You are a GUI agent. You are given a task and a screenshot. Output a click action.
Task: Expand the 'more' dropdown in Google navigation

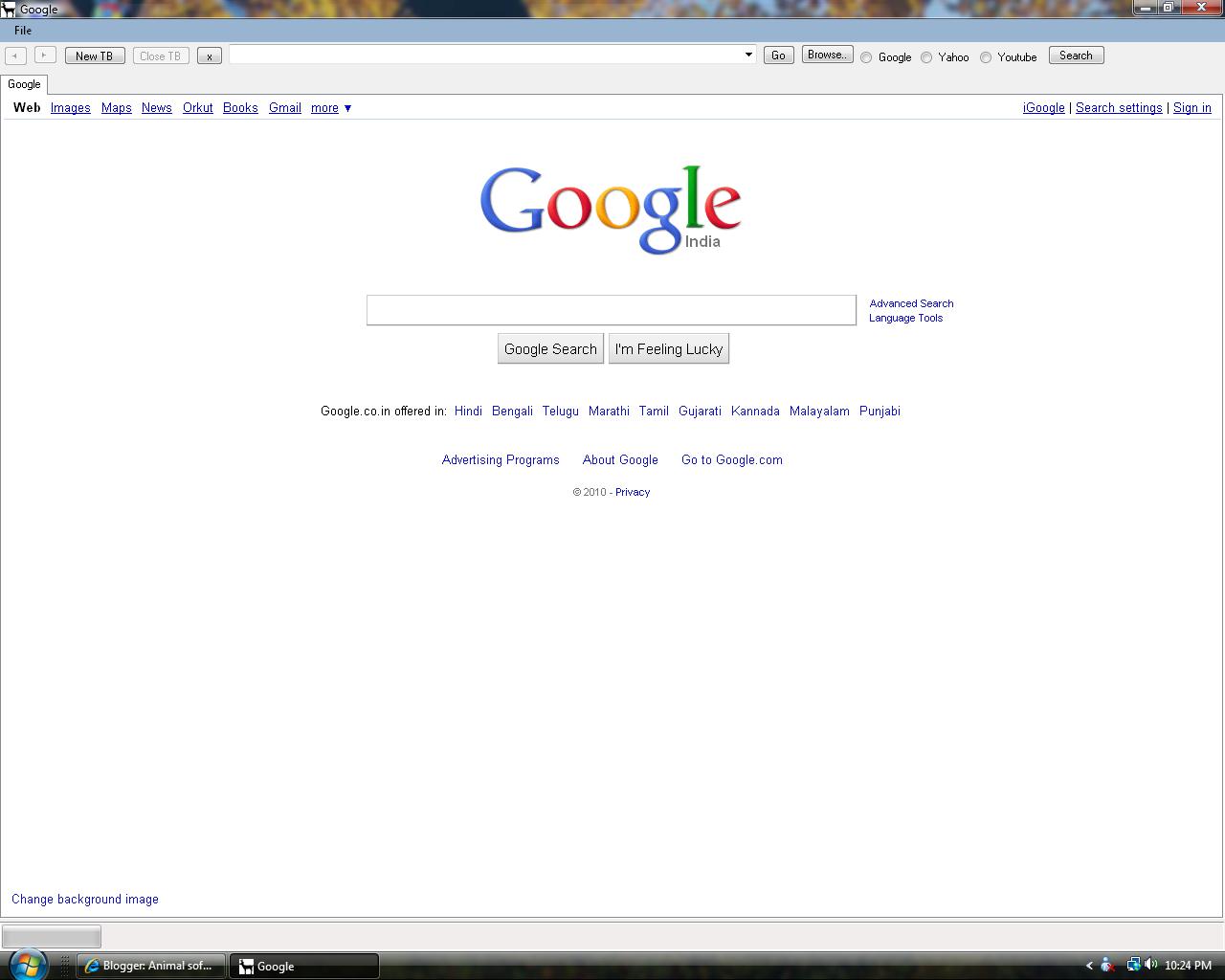pos(331,108)
